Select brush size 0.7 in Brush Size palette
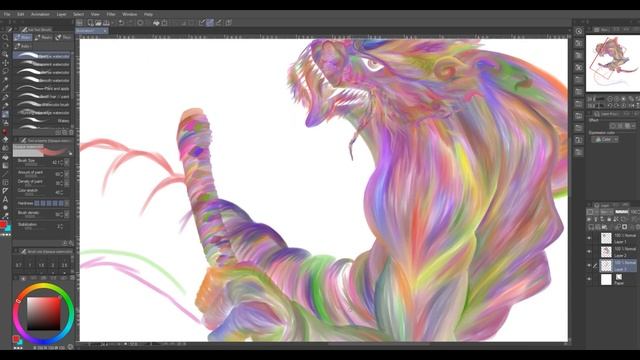 click(x=18, y=265)
